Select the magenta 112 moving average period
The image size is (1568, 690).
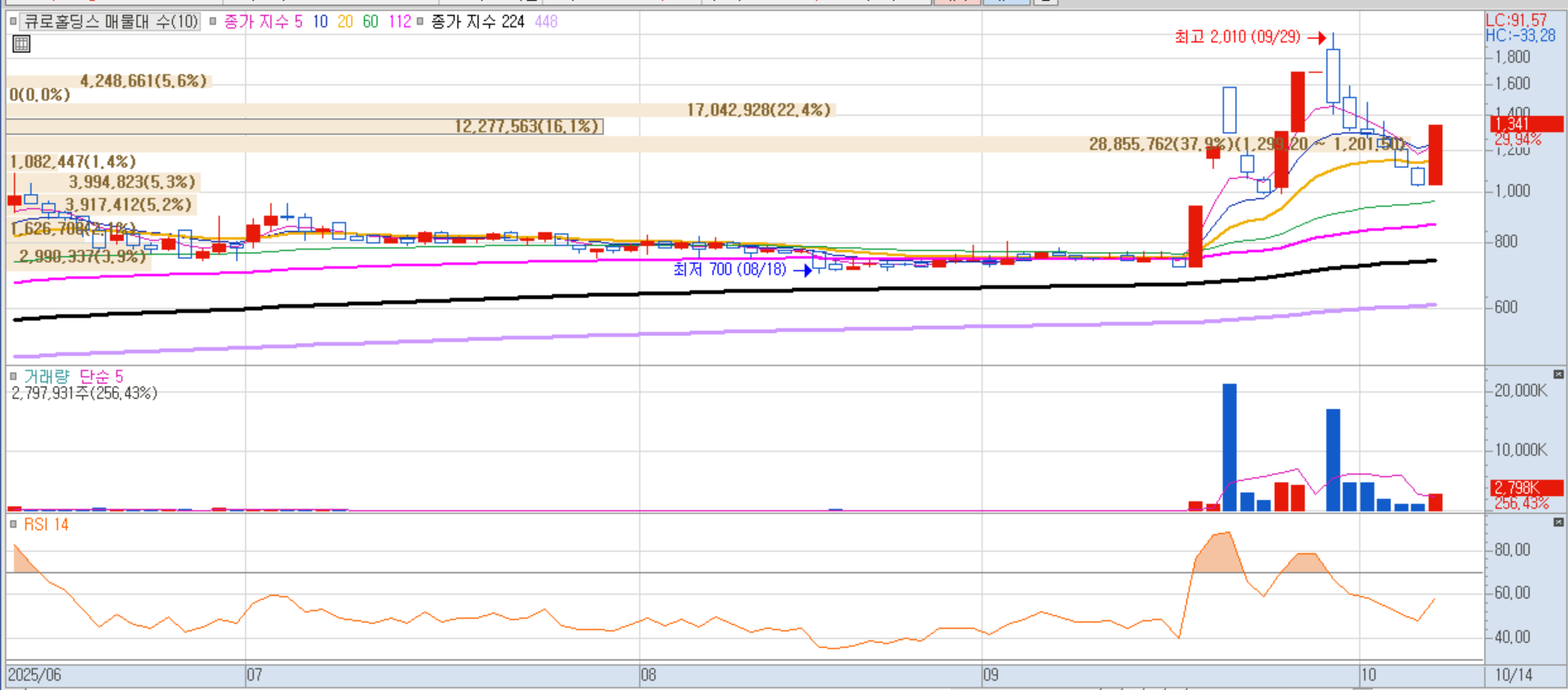400,21
